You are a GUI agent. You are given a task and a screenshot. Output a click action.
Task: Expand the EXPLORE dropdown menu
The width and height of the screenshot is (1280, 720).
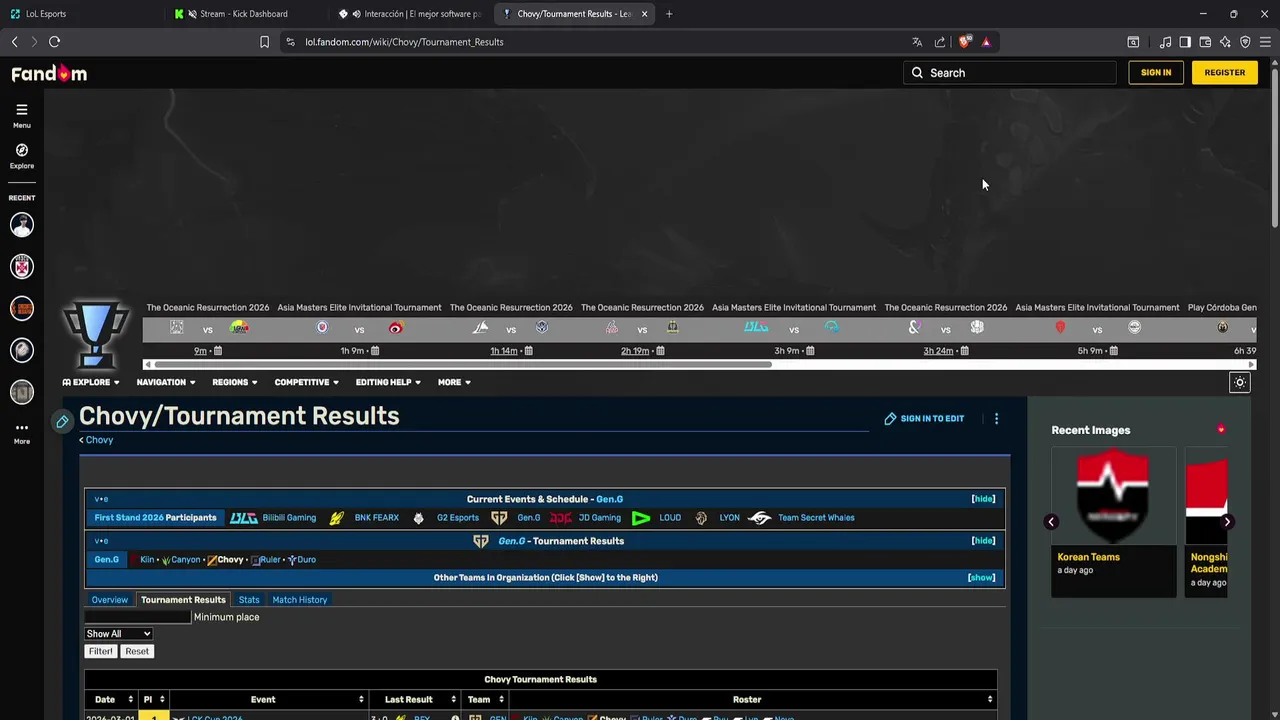(x=91, y=382)
